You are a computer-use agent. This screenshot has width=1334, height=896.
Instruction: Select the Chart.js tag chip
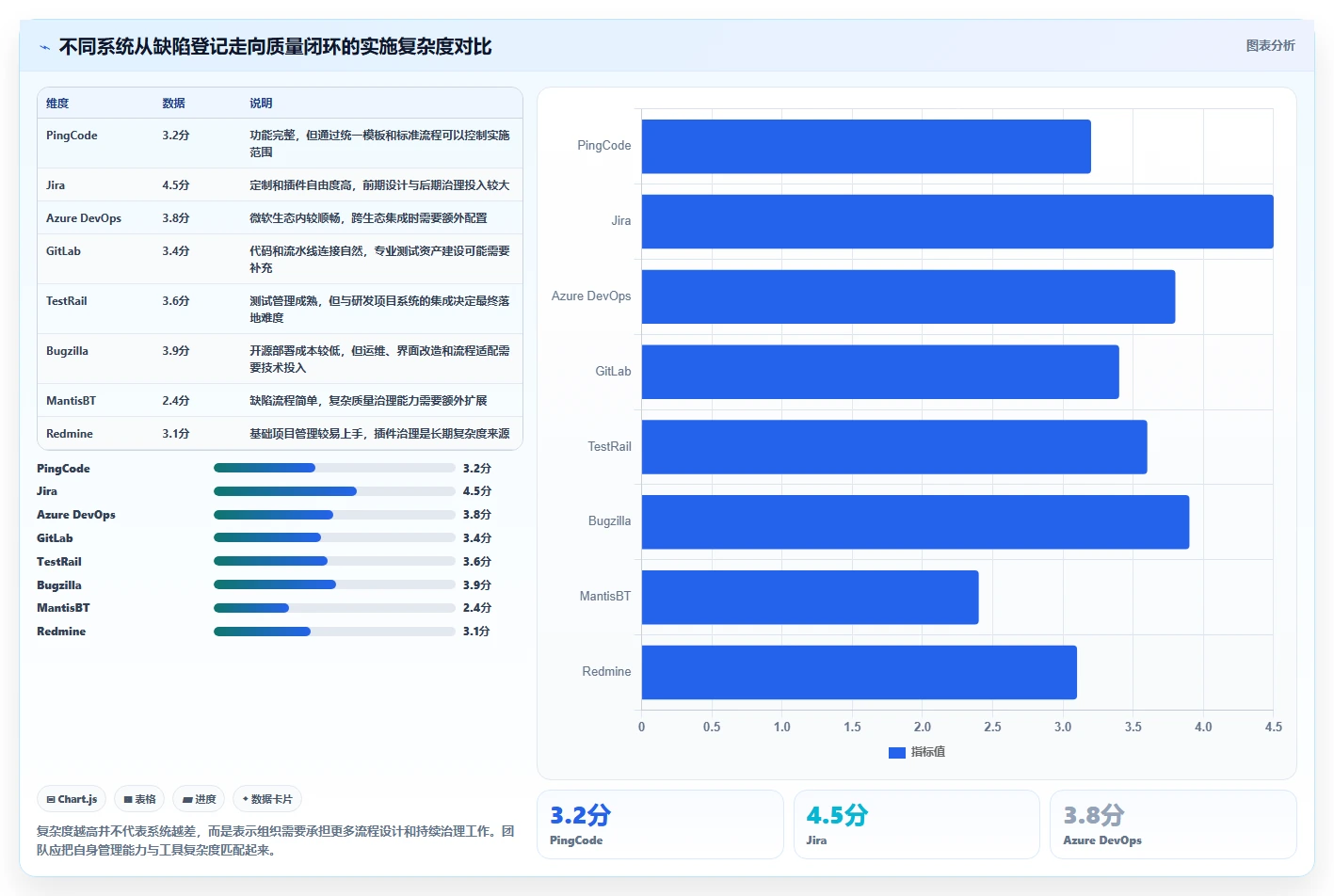tap(72, 799)
